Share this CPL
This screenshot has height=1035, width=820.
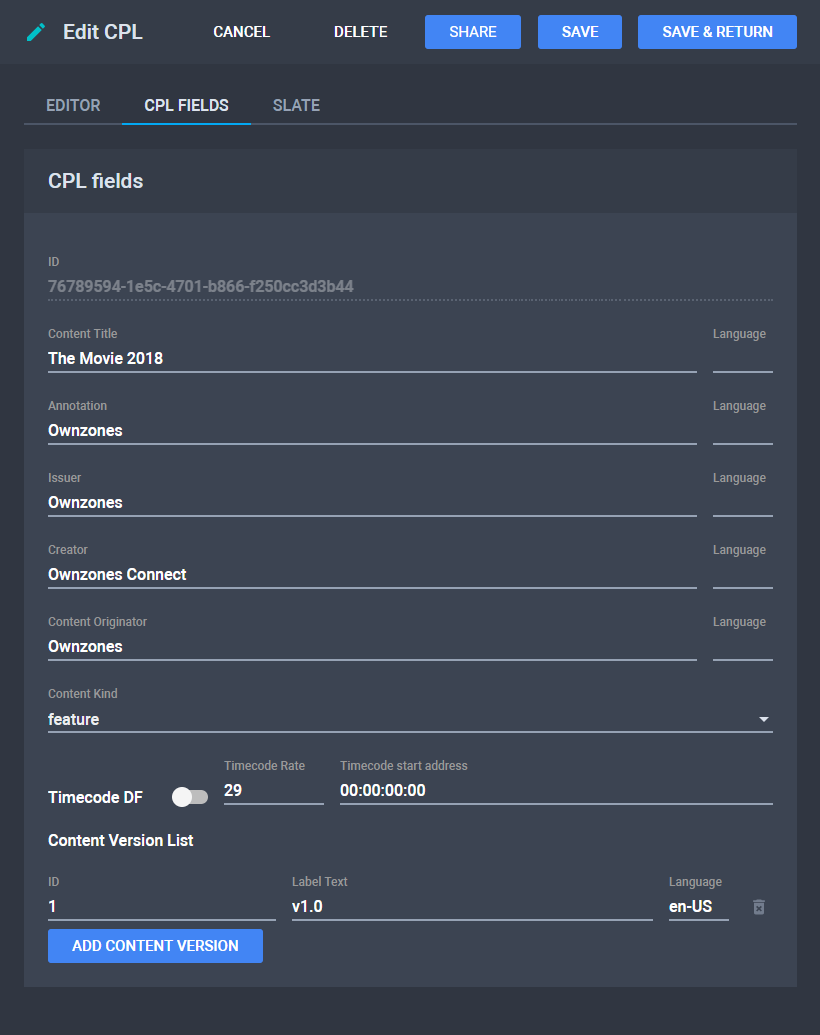[x=472, y=32]
